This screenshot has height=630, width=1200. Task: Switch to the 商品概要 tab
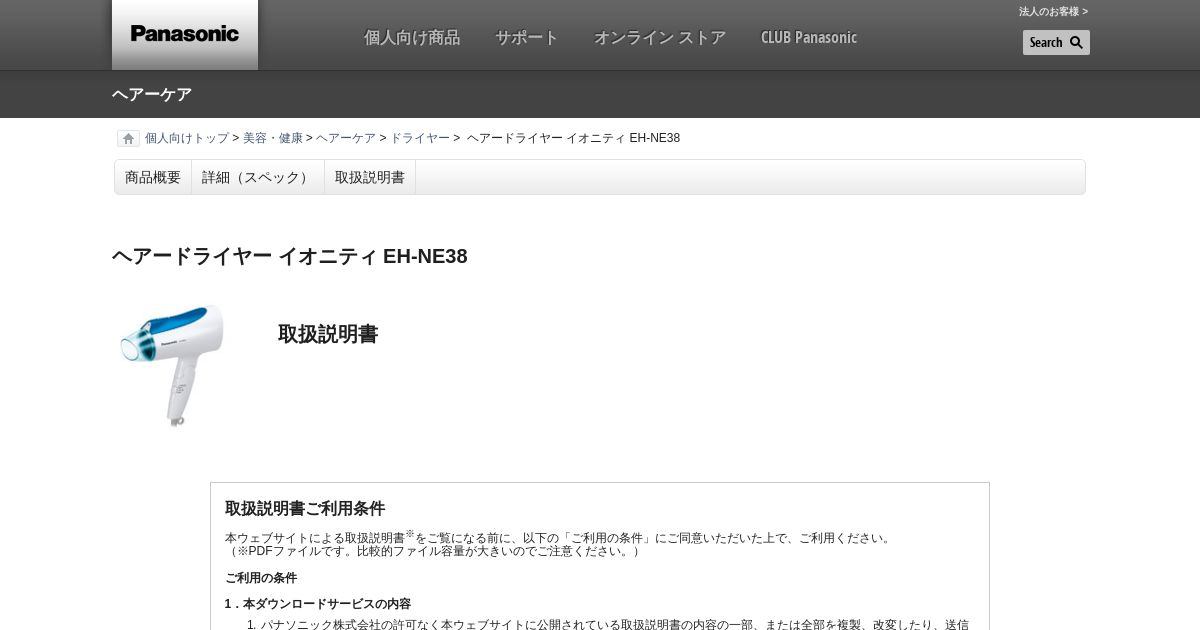[153, 177]
